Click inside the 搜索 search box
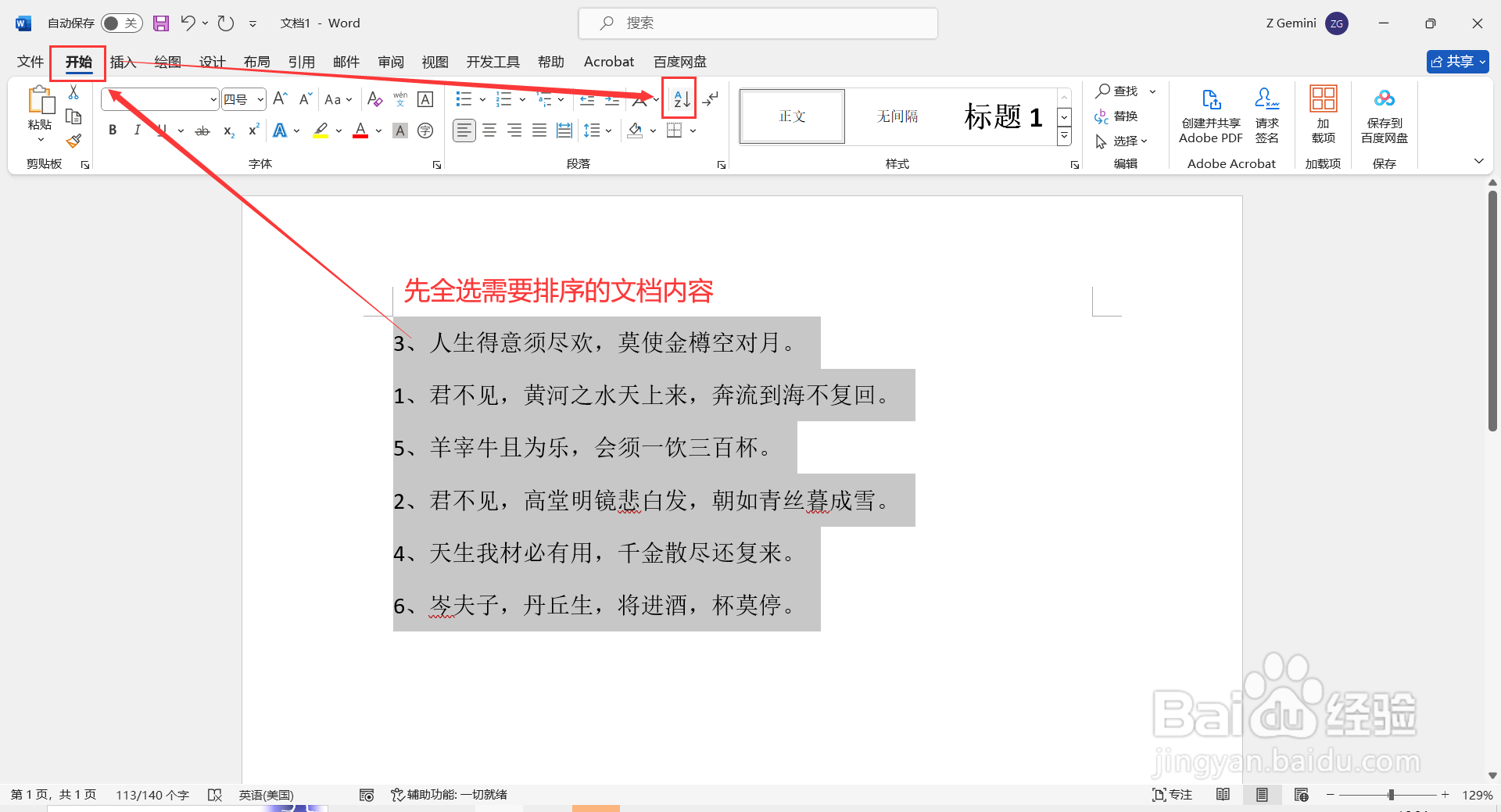This screenshot has height=812, width=1501. point(756,23)
